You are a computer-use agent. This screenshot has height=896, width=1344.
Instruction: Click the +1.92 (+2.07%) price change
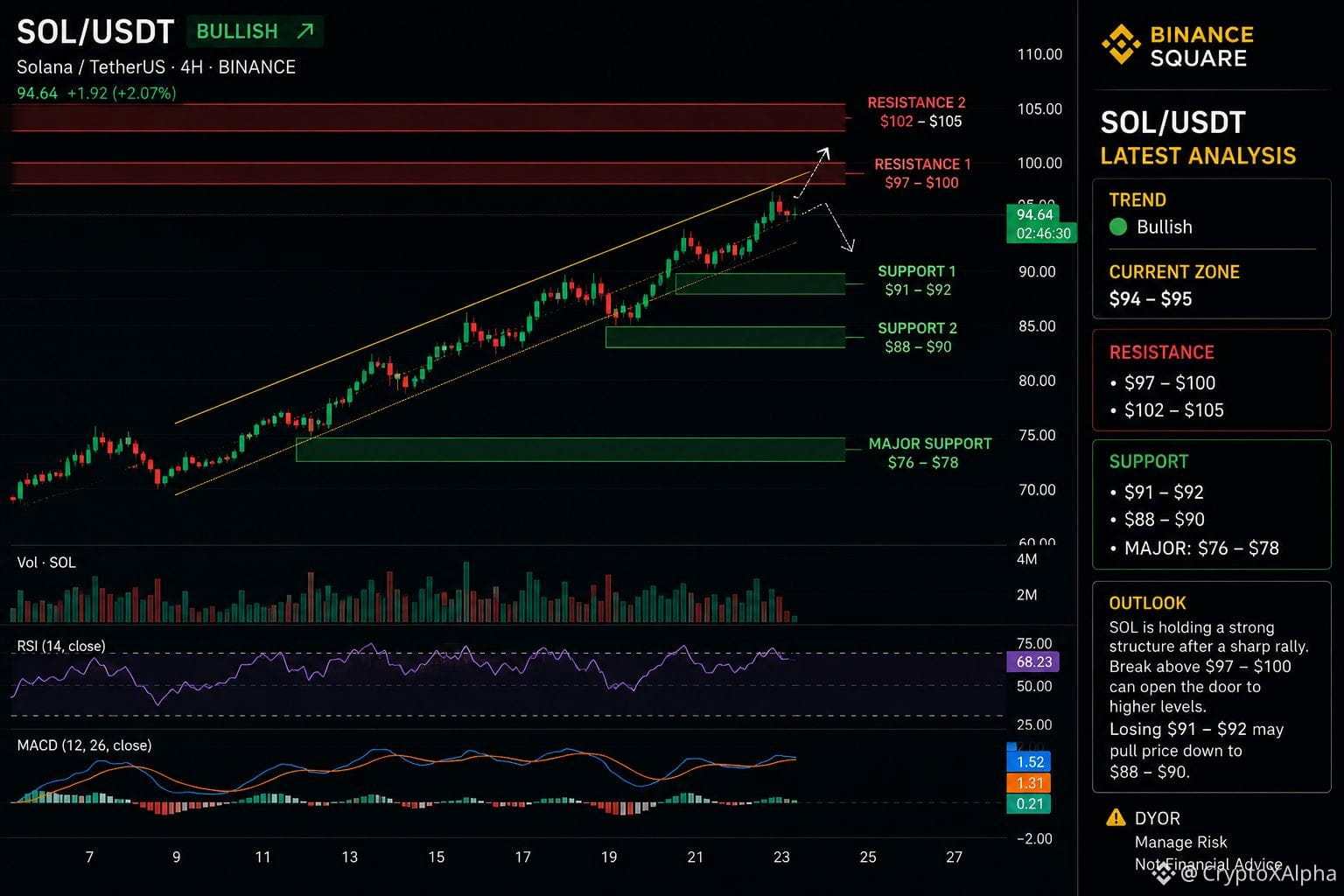[122, 93]
